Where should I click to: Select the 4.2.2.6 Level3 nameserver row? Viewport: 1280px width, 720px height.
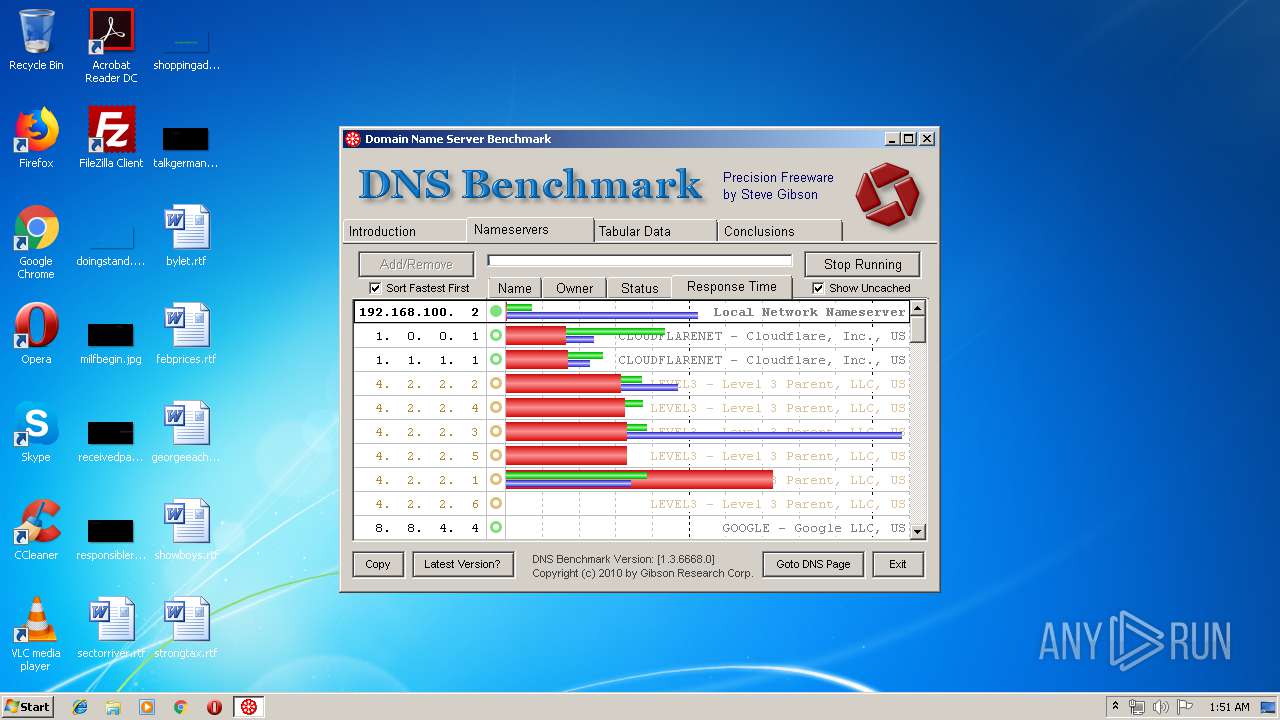(631, 504)
